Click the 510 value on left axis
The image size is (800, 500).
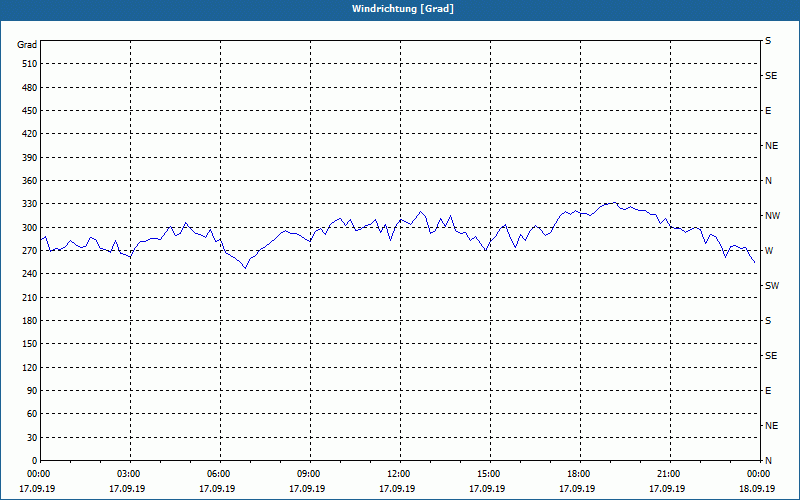[30, 64]
